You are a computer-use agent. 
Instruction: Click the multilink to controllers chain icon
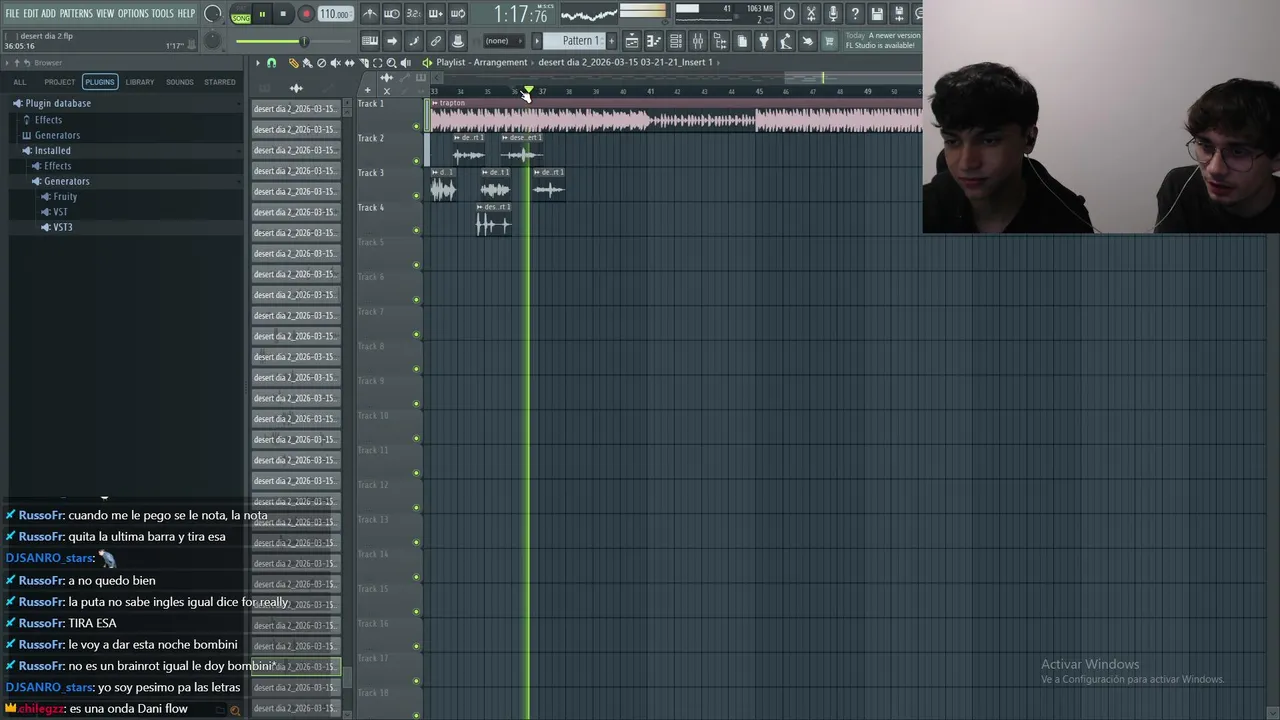click(436, 41)
